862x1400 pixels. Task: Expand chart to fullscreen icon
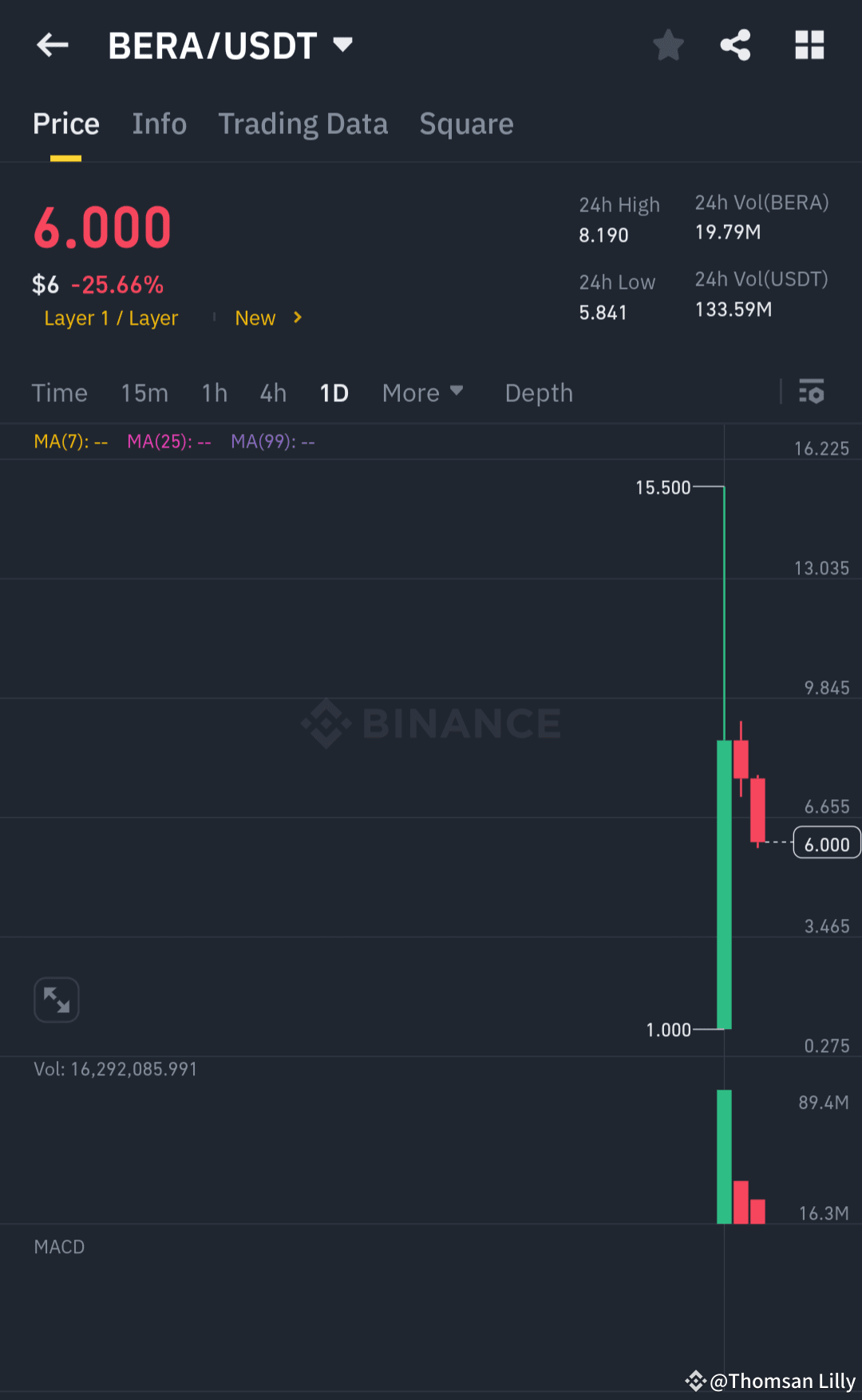57,1000
